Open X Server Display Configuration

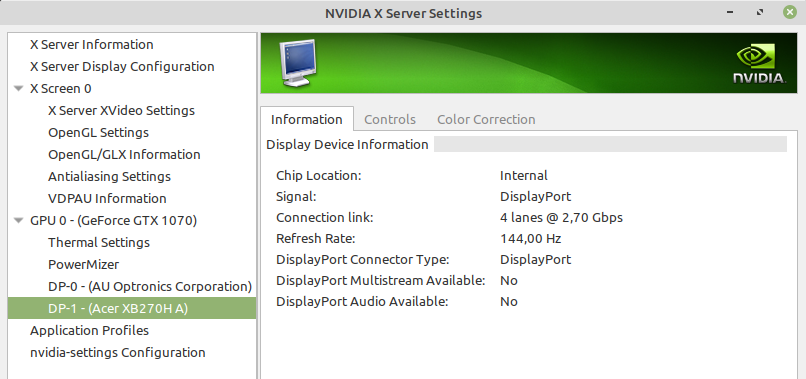tap(122, 67)
